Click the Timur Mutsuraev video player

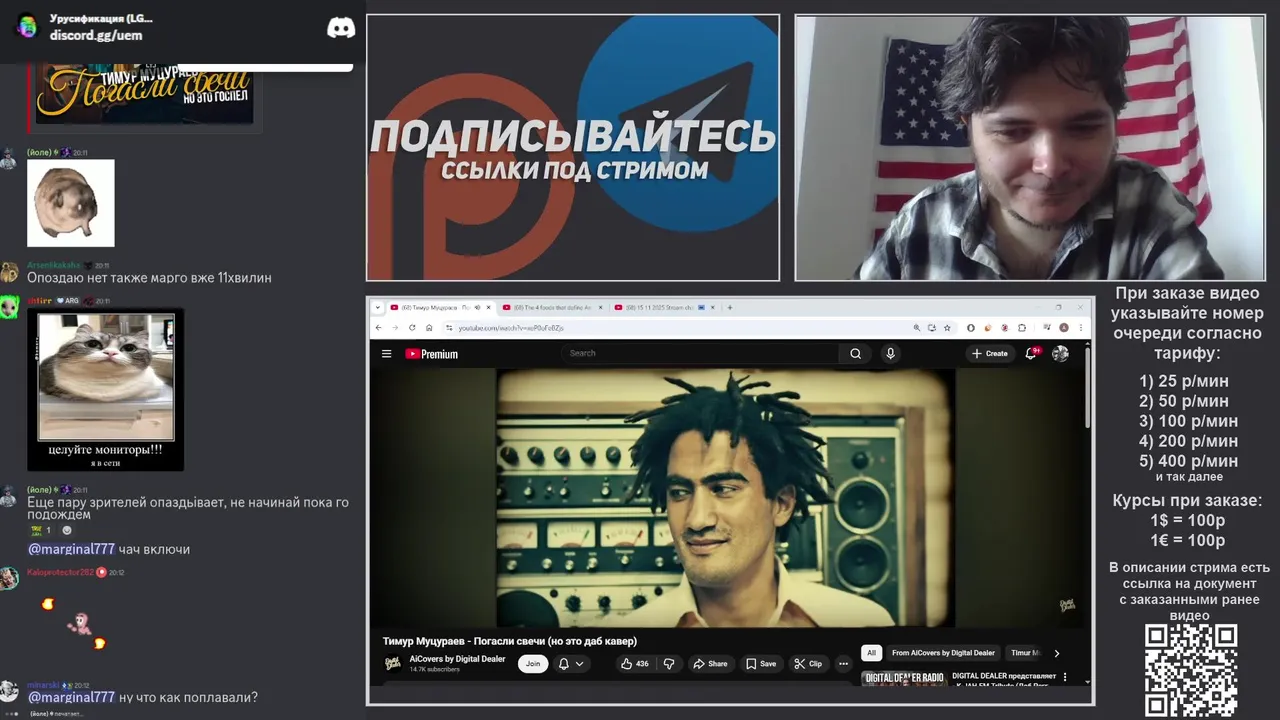click(x=727, y=497)
